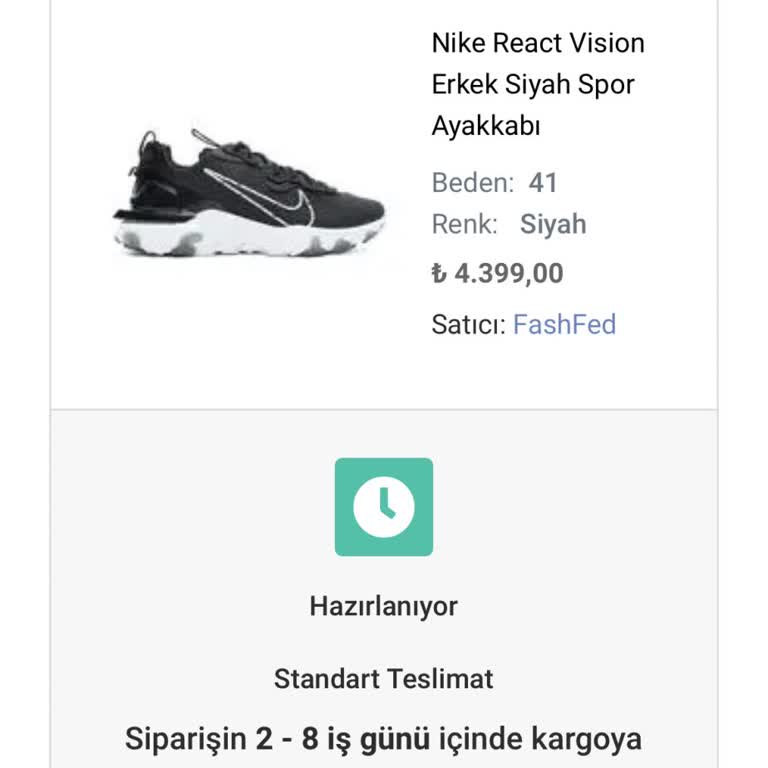Click the 'Renk:' color label
Viewport: 768px width, 768px height.
tap(464, 224)
